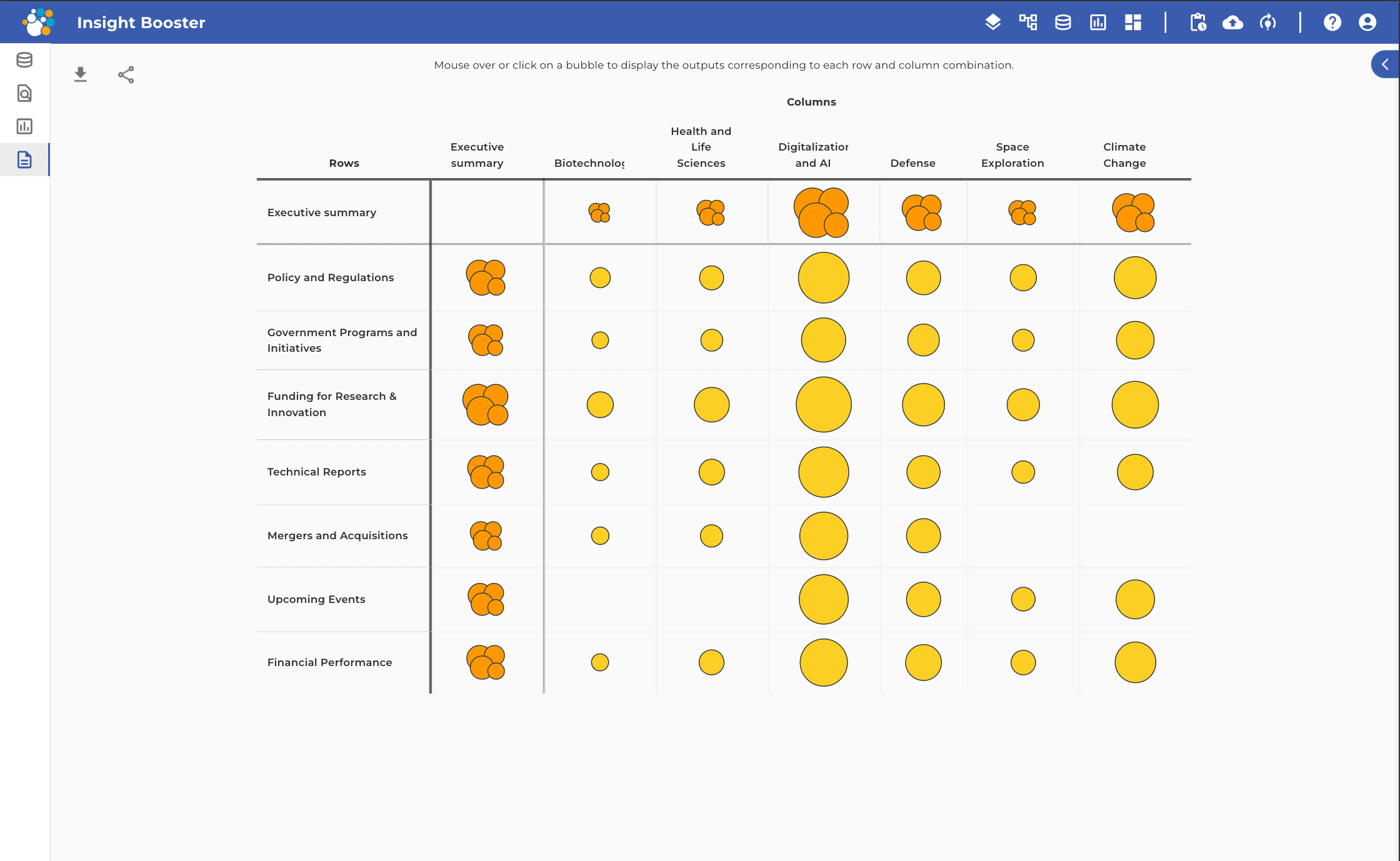
Task: Open the help question mark icon
Action: (x=1332, y=22)
